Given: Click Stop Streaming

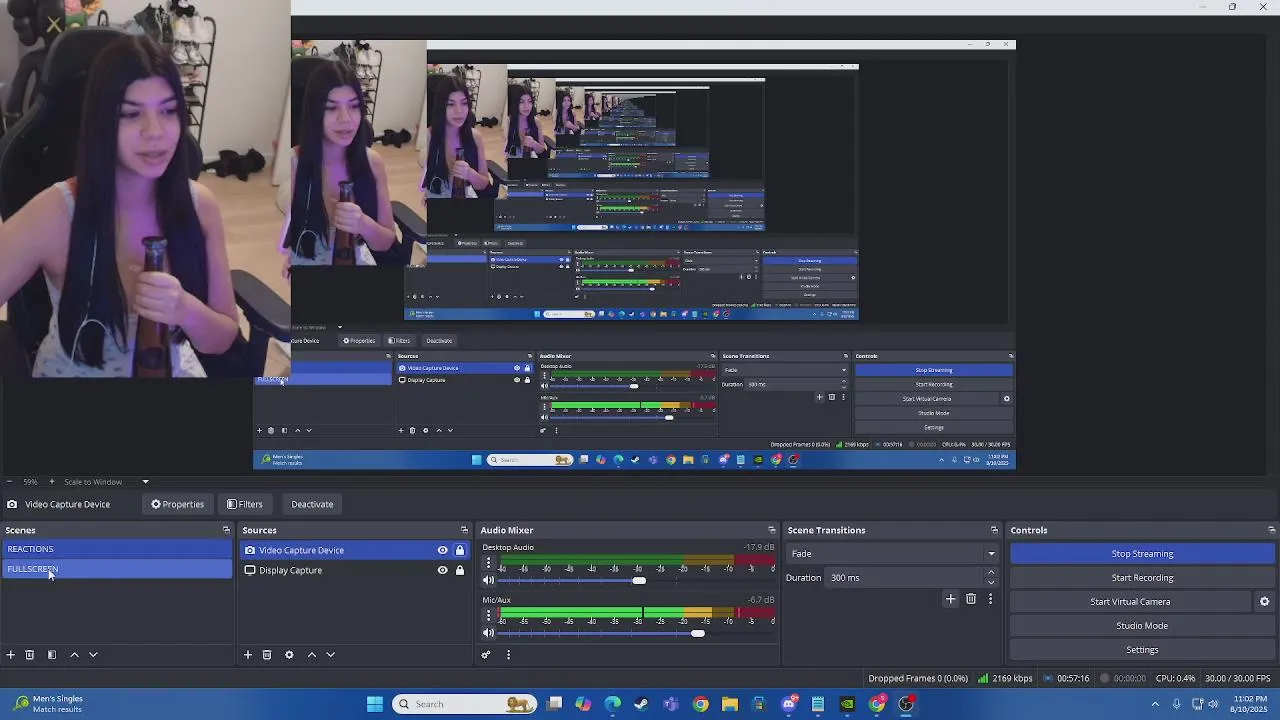Looking at the screenshot, I should coord(1142,554).
